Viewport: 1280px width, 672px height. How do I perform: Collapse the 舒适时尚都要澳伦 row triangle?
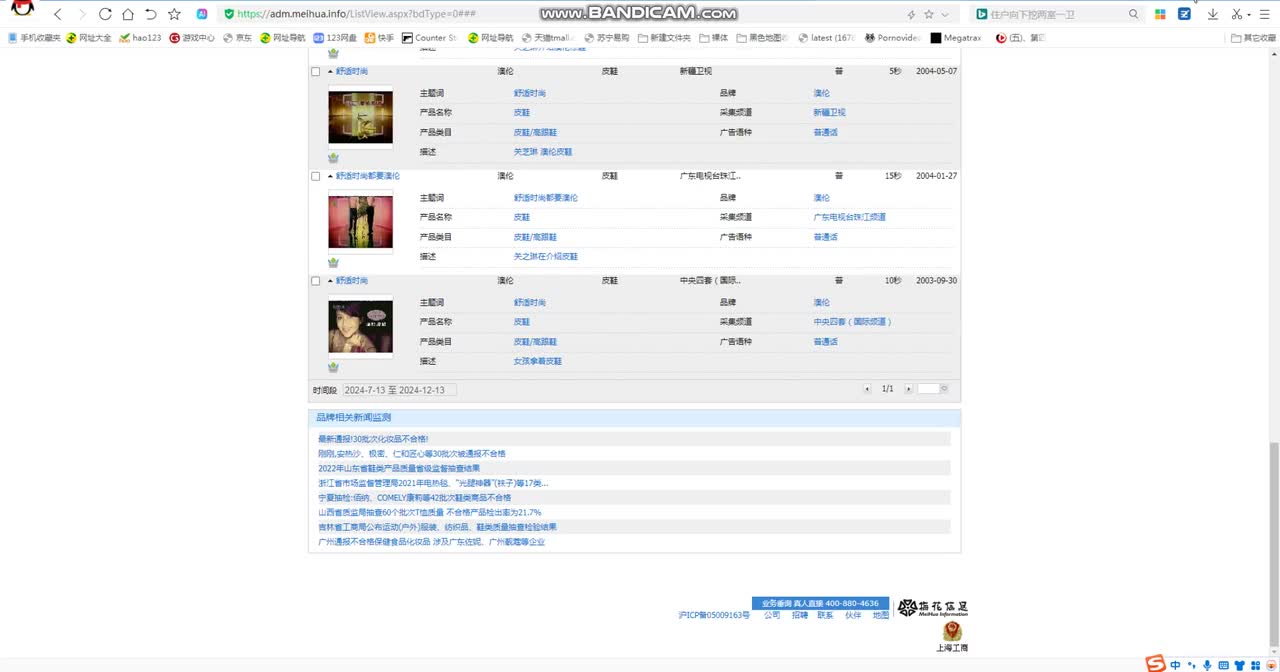(330, 176)
